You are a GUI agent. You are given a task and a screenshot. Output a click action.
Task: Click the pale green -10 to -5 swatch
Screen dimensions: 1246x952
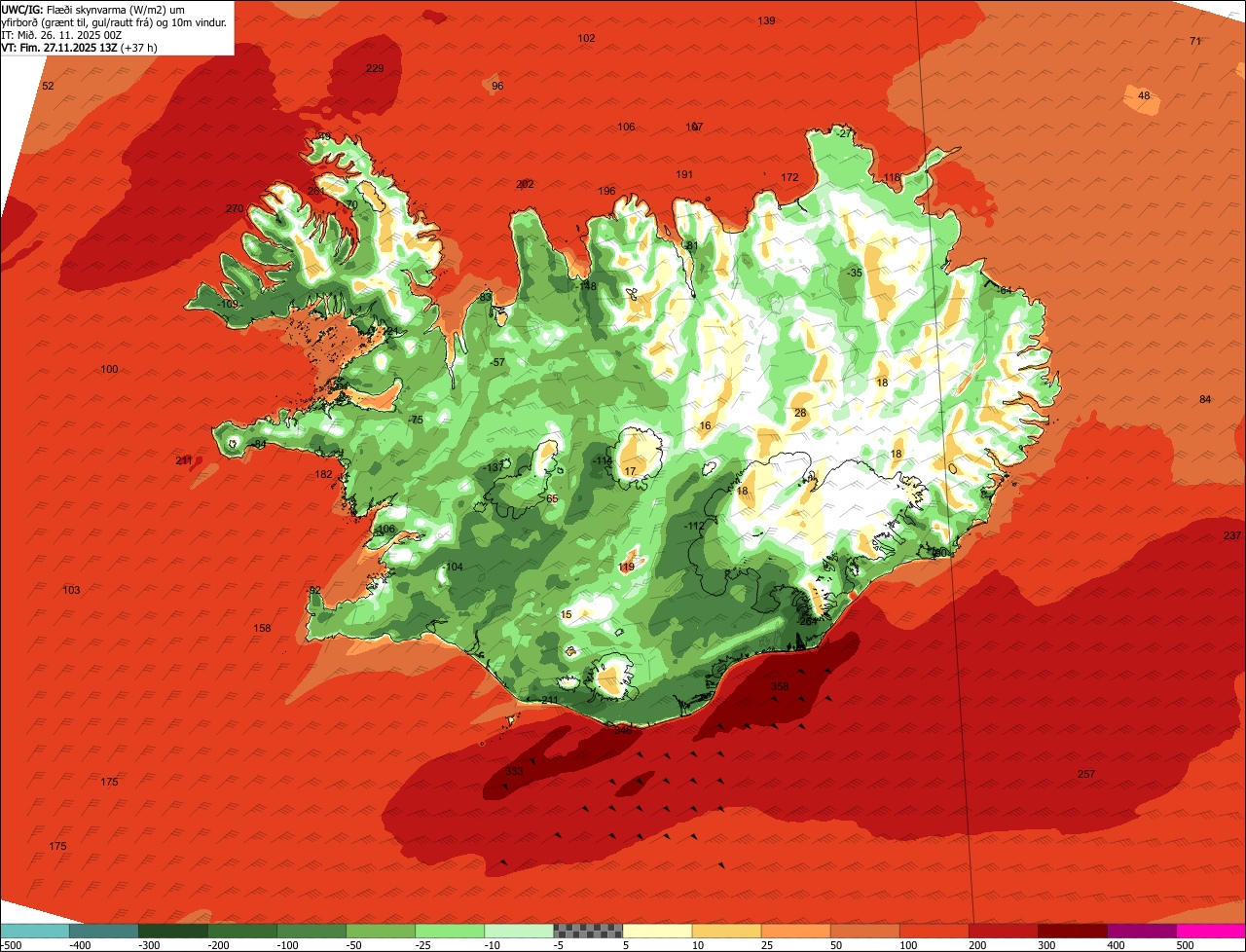coord(519,931)
